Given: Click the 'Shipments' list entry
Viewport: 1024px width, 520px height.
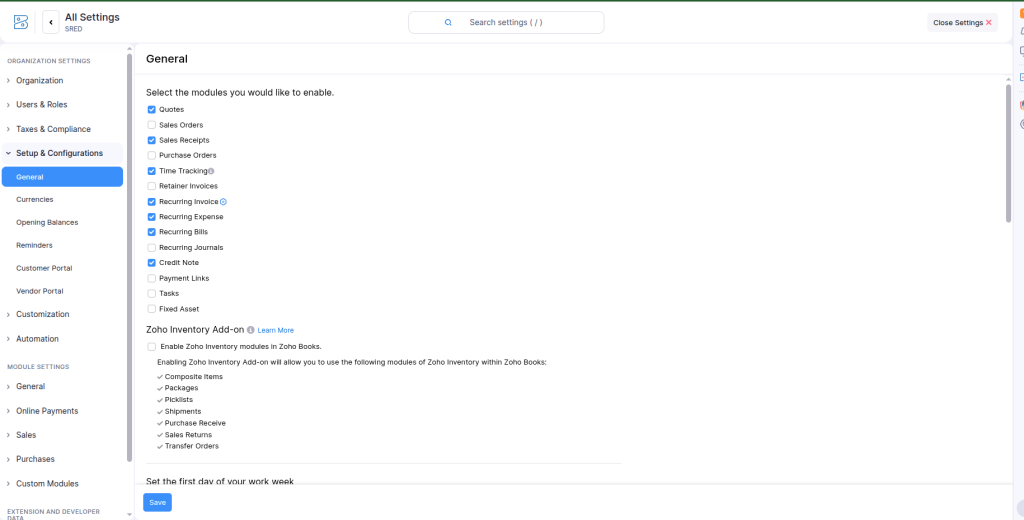Looking at the screenshot, I should (x=183, y=412).
